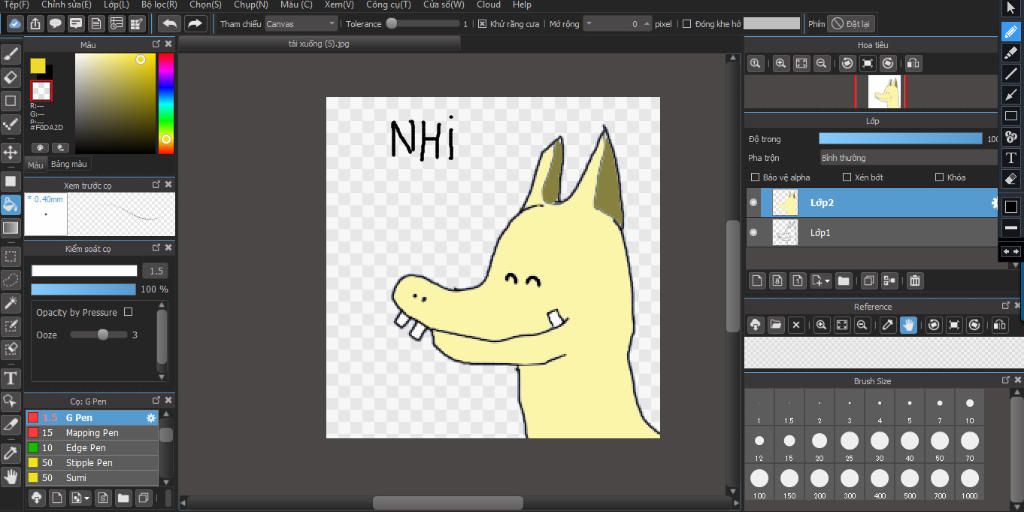Duplicate the layer in Layer panel
This screenshot has width=1024, height=512.
click(x=869, y=281)
